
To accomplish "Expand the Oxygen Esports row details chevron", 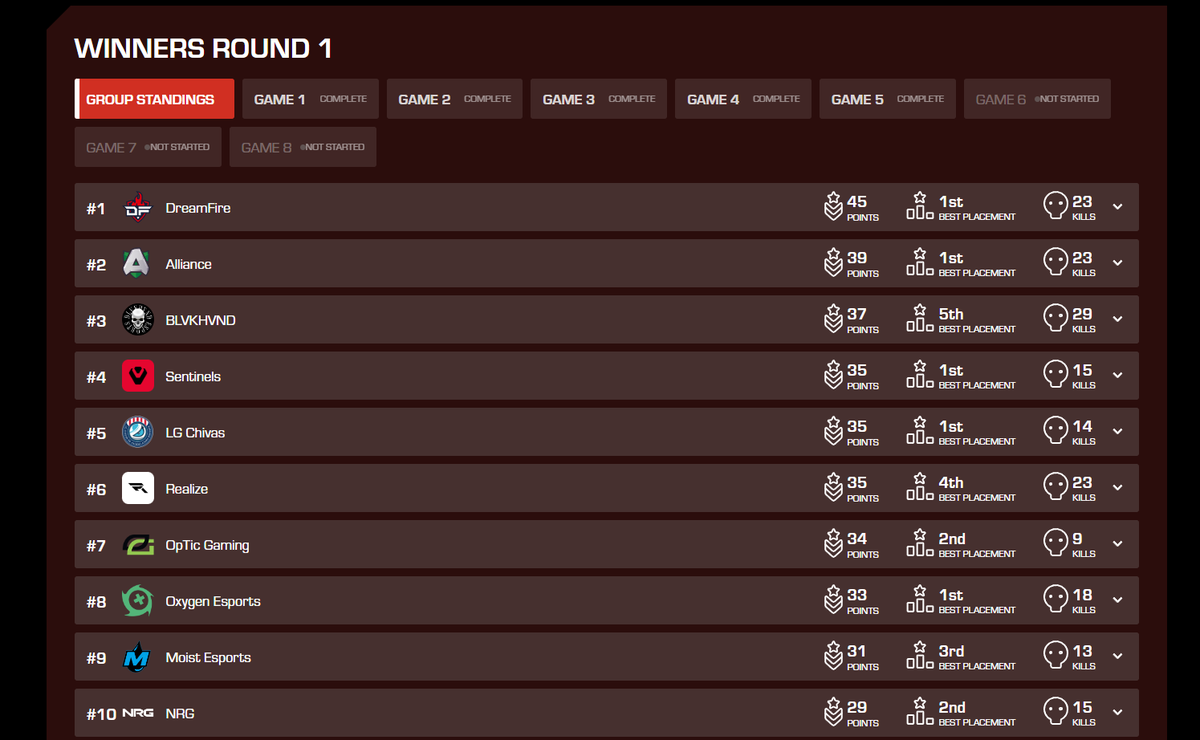I will click(x=1118, y=600).
